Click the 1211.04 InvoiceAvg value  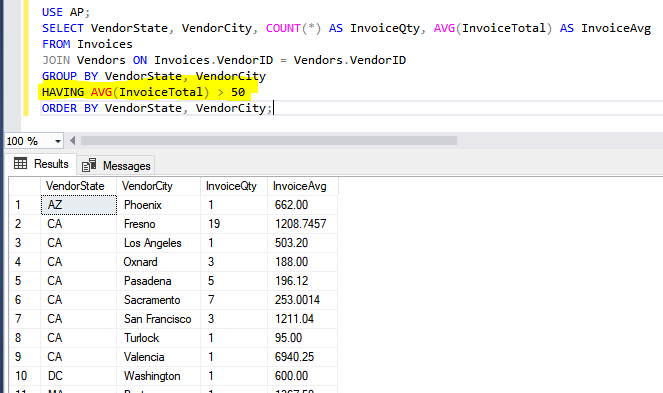[x=294, y=319]
